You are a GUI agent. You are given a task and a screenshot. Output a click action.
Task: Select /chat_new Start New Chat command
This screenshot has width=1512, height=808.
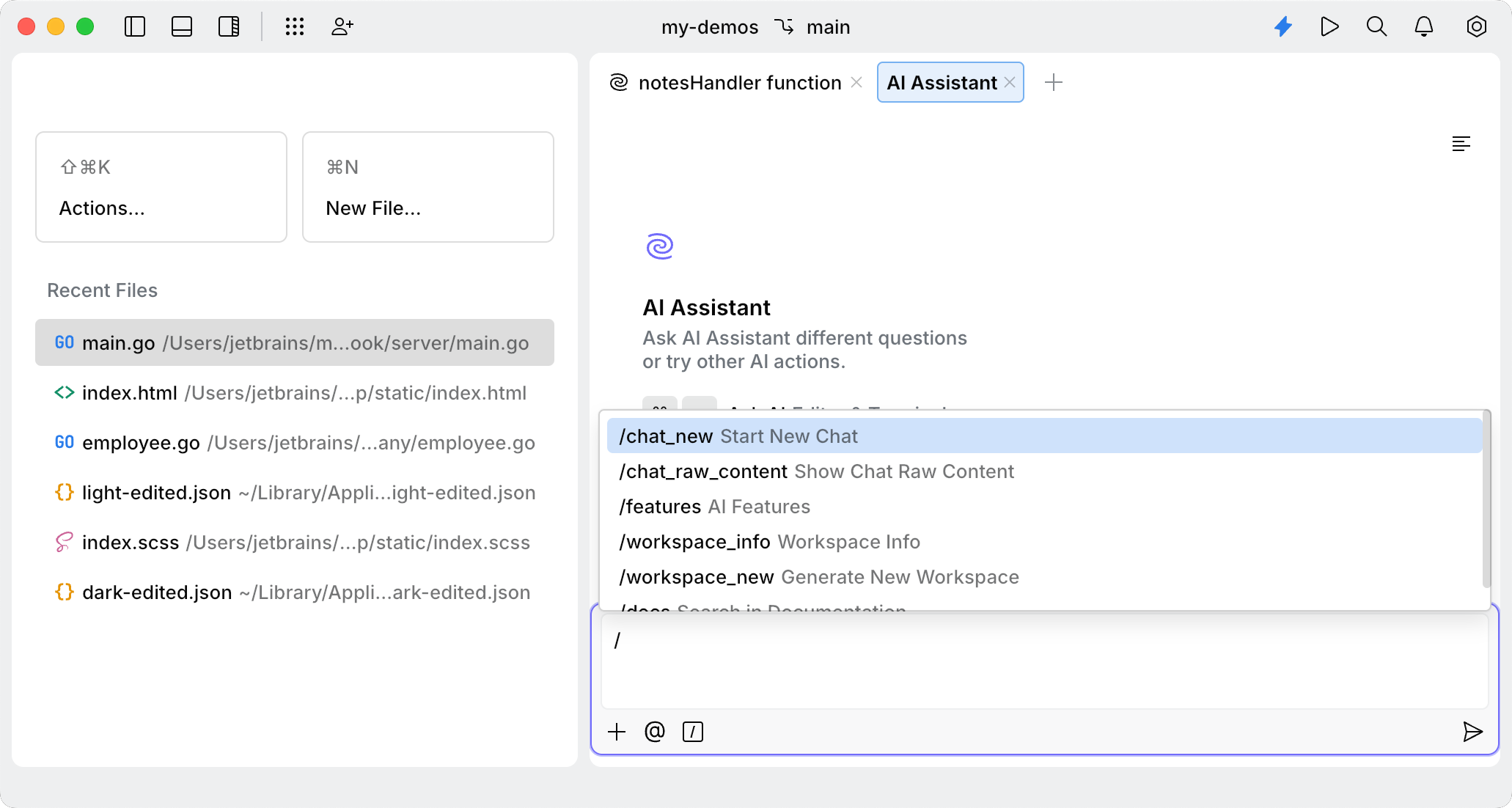click(1044, 436)
